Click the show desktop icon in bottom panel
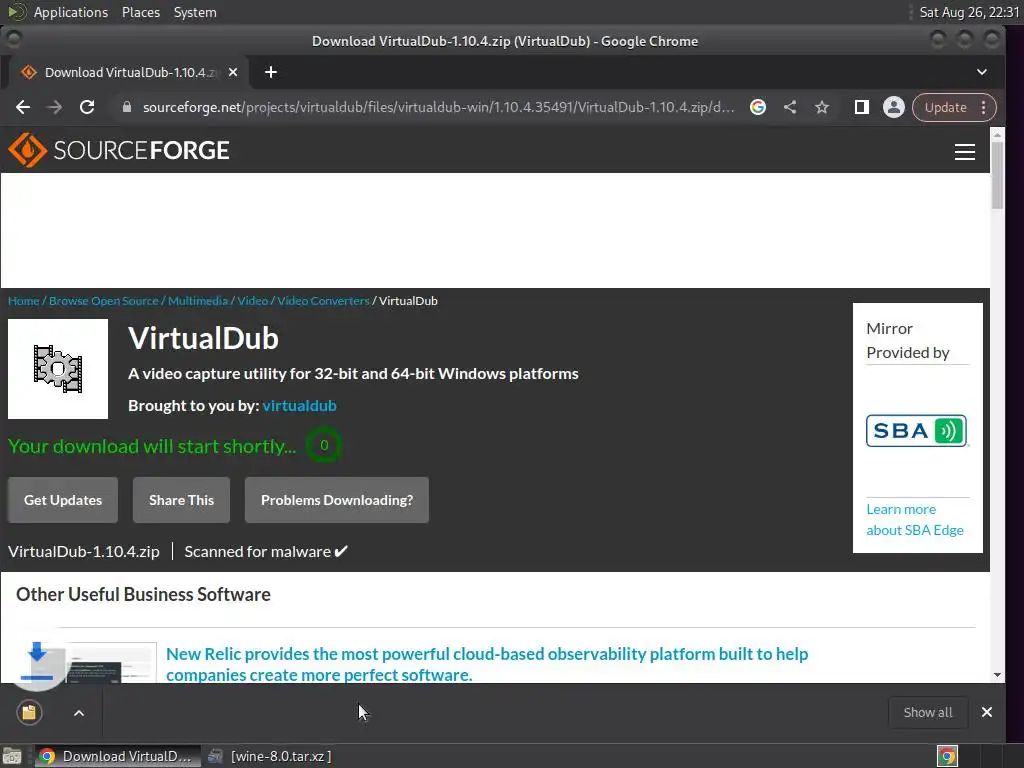This screenshot has height=768, width=1024. click(12, 757)
